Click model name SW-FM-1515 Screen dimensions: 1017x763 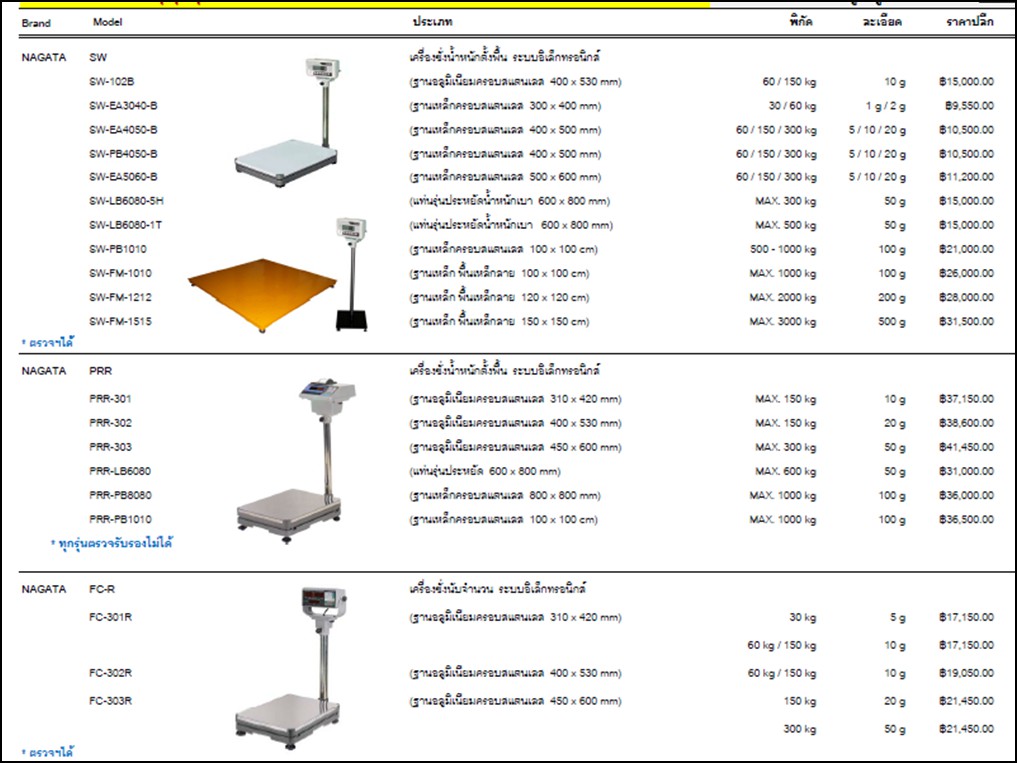(121, 321)
